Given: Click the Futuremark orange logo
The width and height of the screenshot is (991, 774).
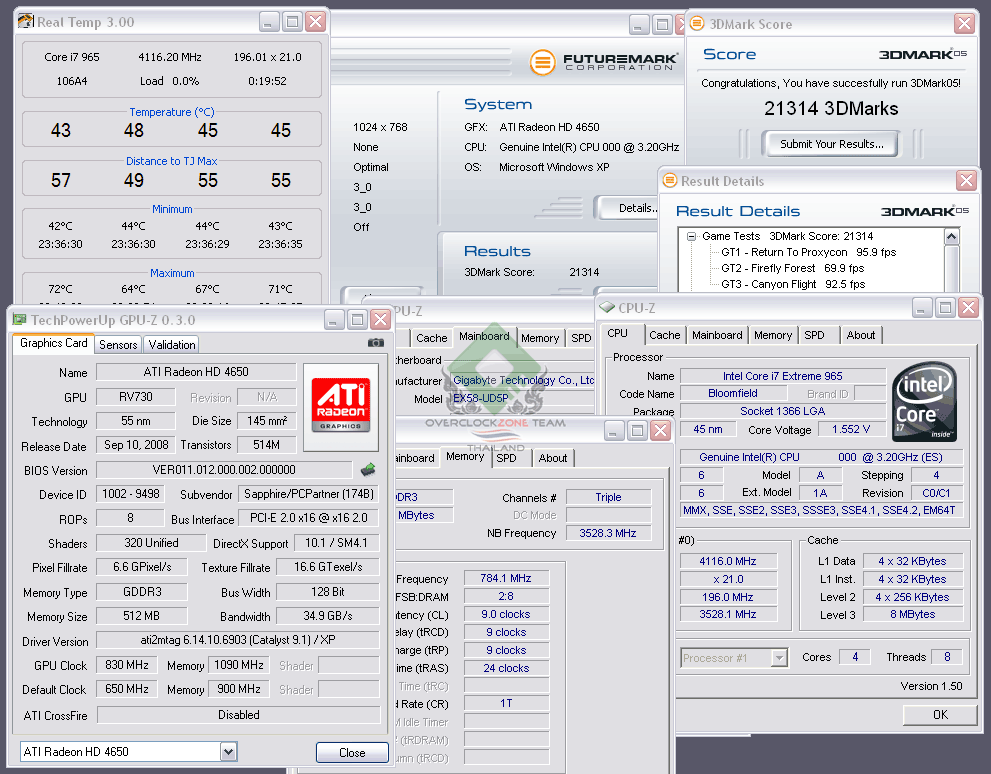Looking at the screenshot, I should (542, 62).
